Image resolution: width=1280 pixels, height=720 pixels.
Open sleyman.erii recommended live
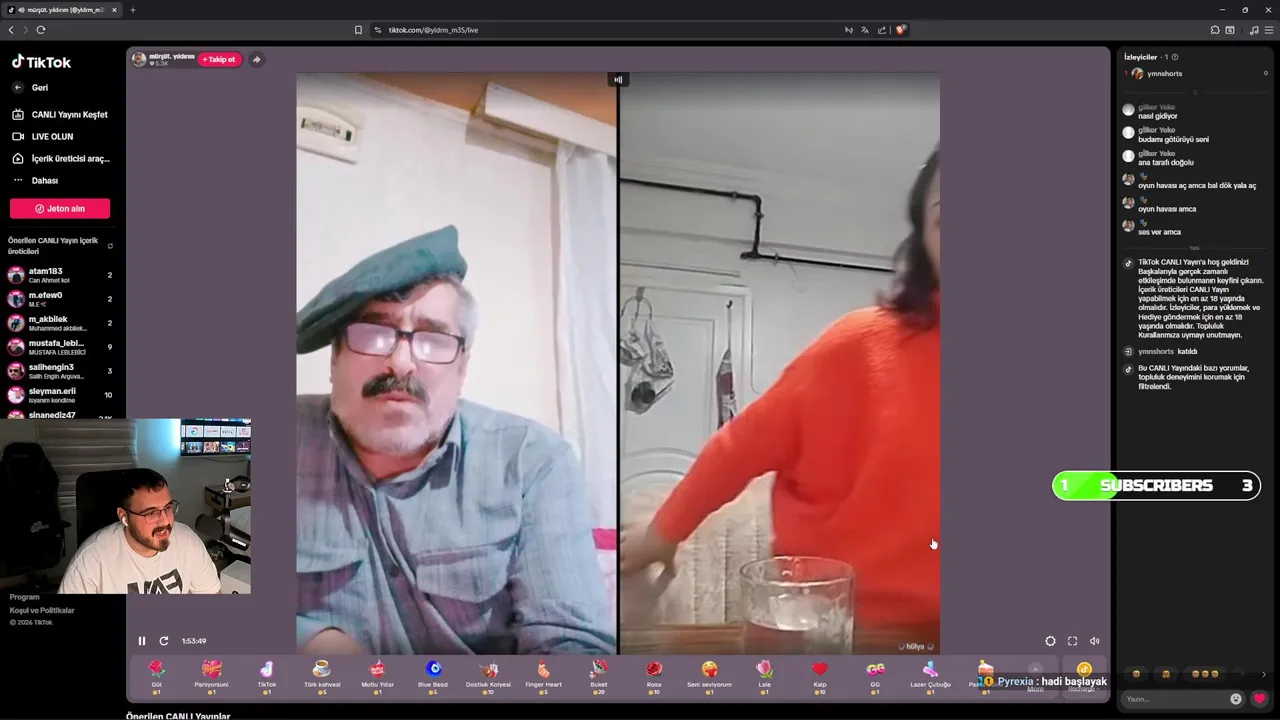60,395
